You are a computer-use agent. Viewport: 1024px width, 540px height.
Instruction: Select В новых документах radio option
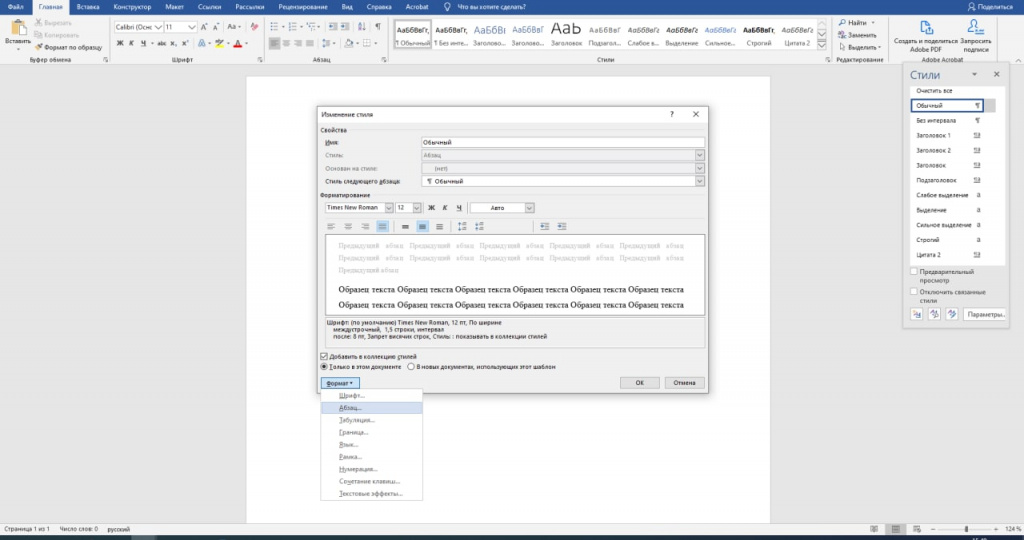click(x=411, y=367)
